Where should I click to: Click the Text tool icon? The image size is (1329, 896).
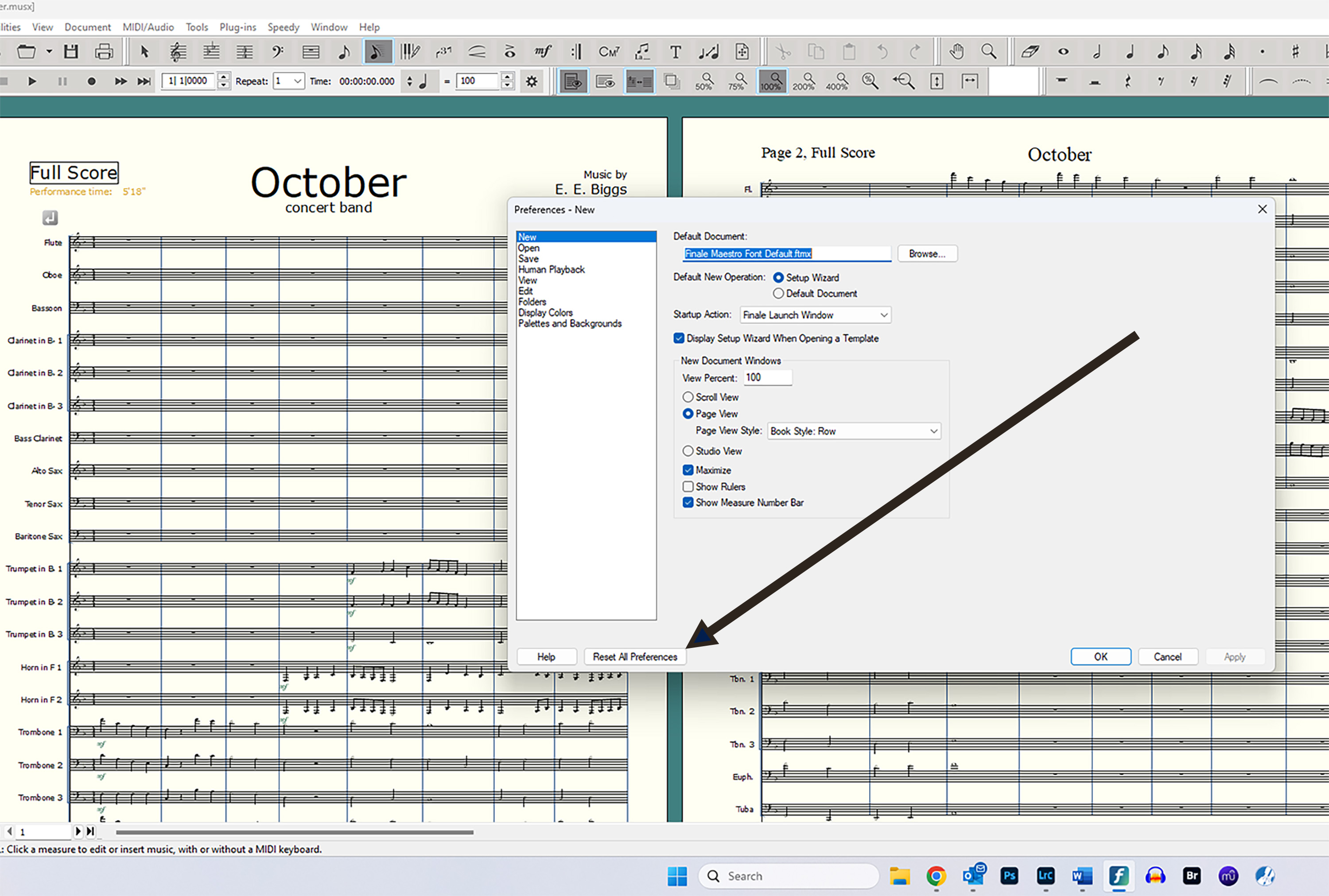point(676,52)
